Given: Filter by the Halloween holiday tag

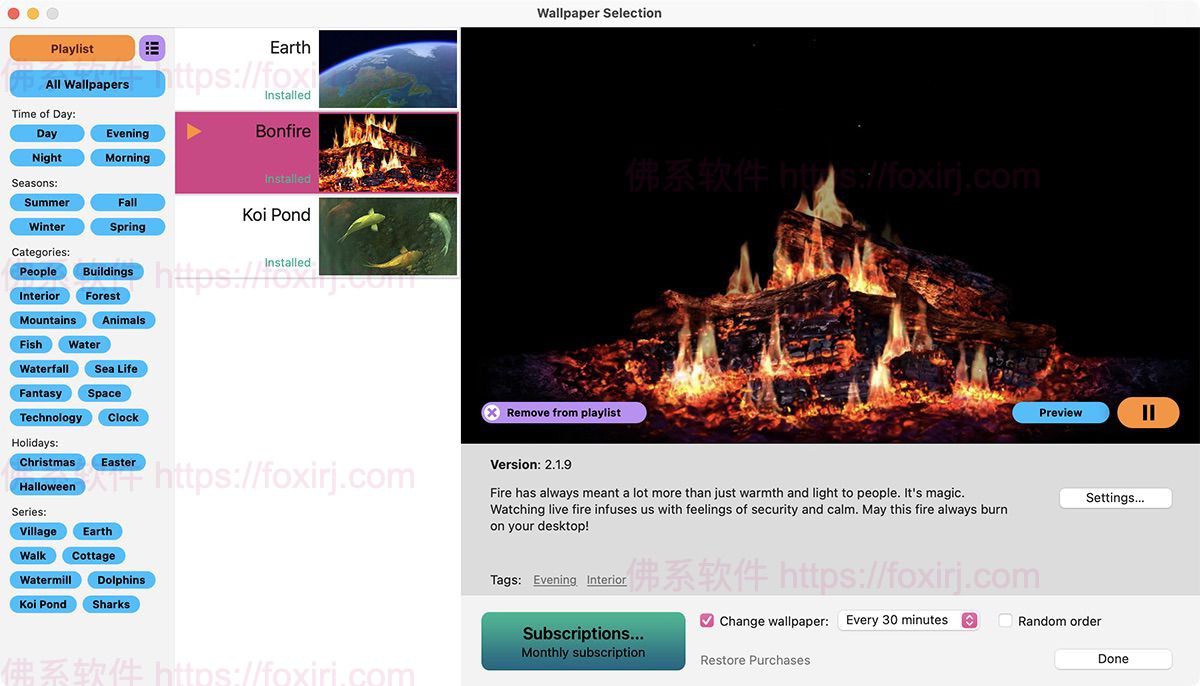Looking at the screenshot, I should [47, 487].
